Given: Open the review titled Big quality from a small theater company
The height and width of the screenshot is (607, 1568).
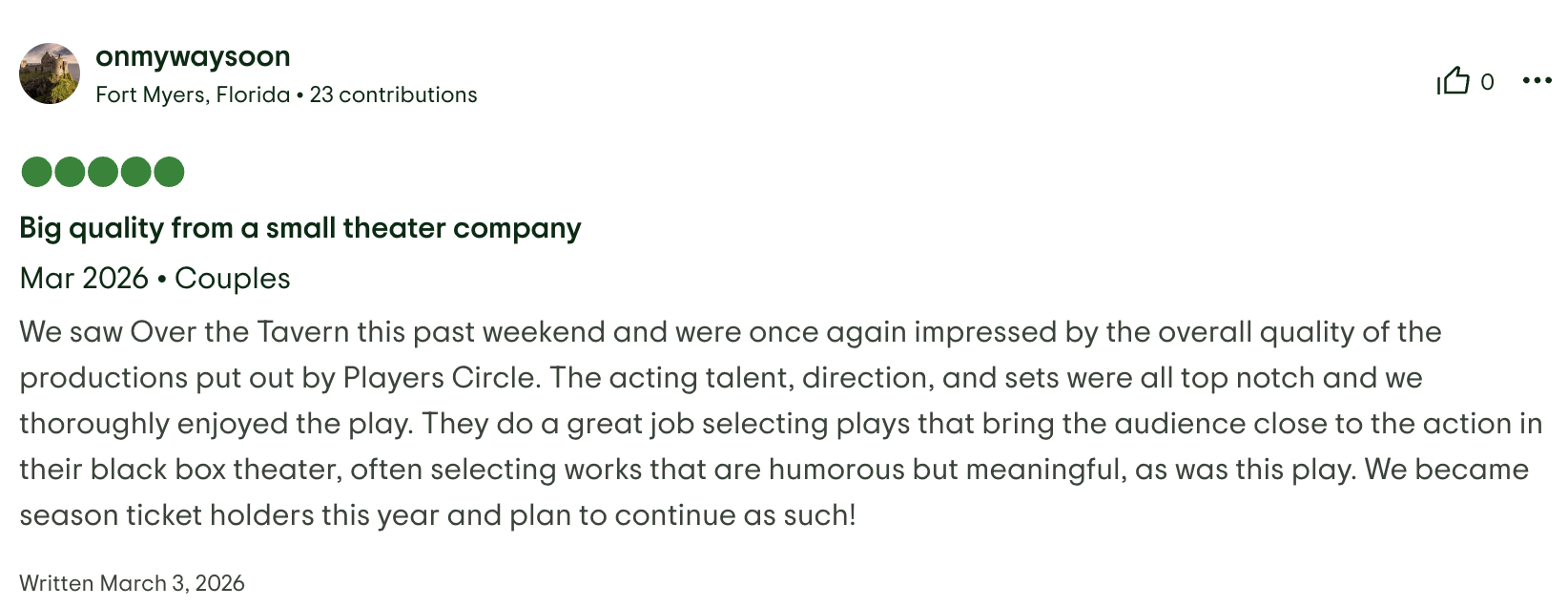Looking at the screenshot, I should 300,228.
